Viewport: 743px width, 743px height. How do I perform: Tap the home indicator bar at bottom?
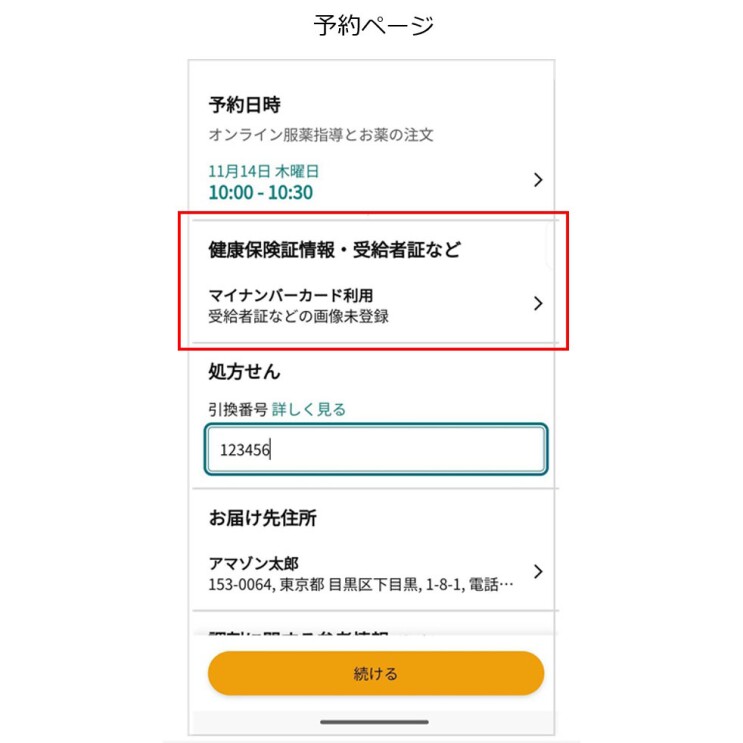(x=374, y=721)
